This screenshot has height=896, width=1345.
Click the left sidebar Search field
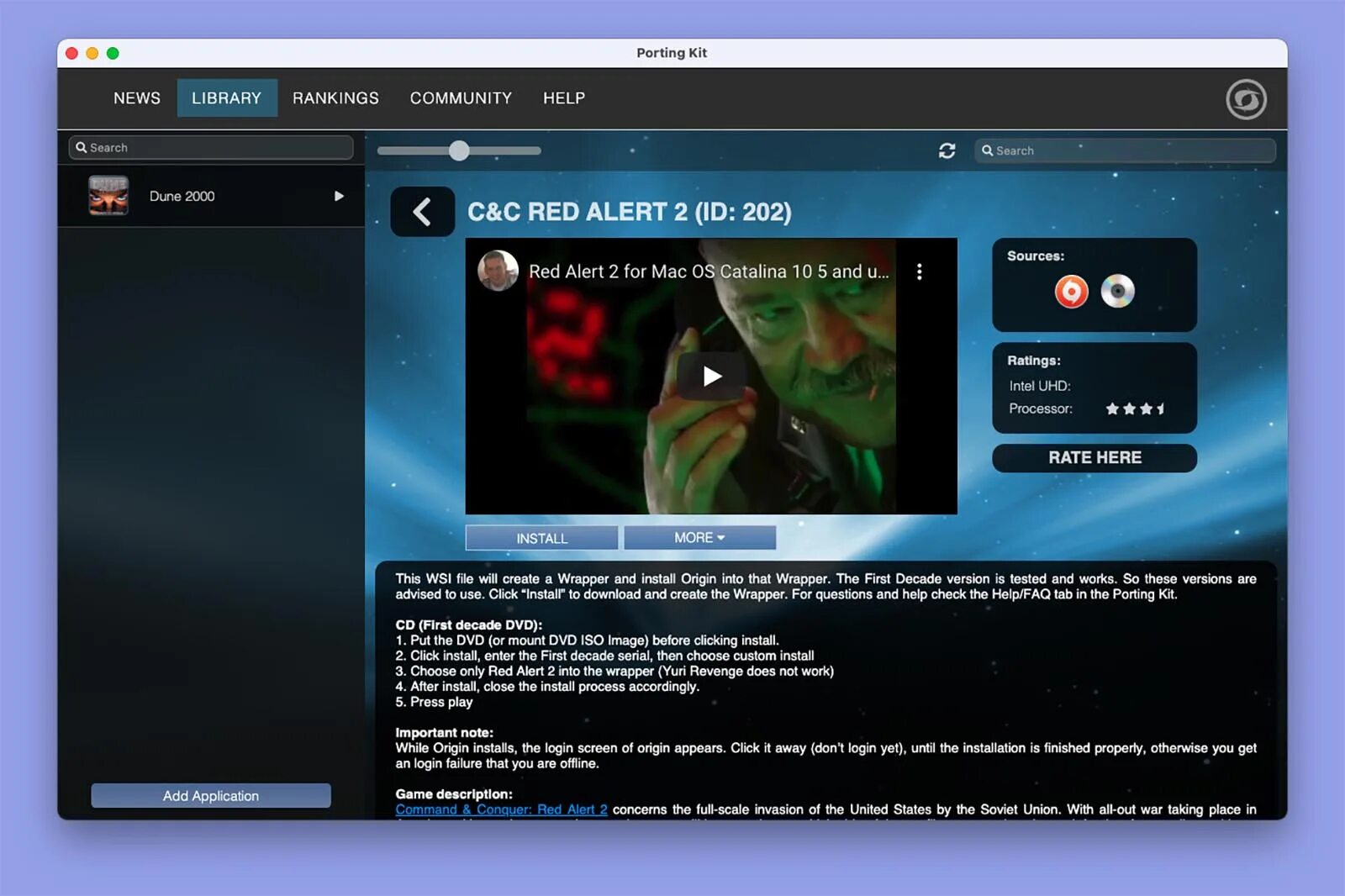click(x=211, y=147)
